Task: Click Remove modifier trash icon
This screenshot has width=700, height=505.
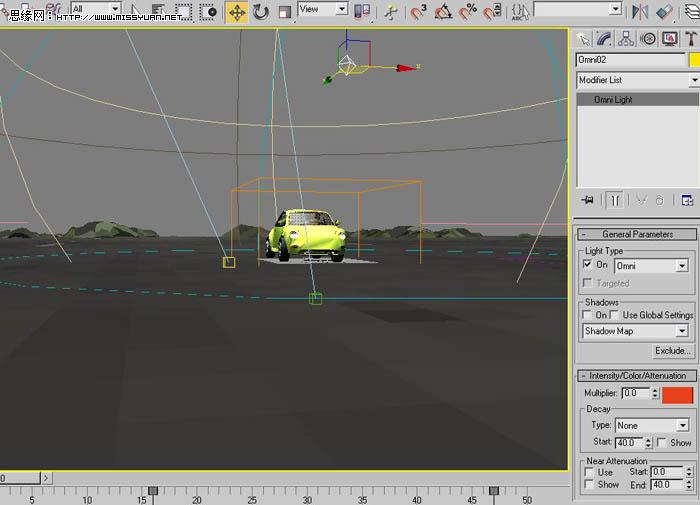Action: [660, 200]
